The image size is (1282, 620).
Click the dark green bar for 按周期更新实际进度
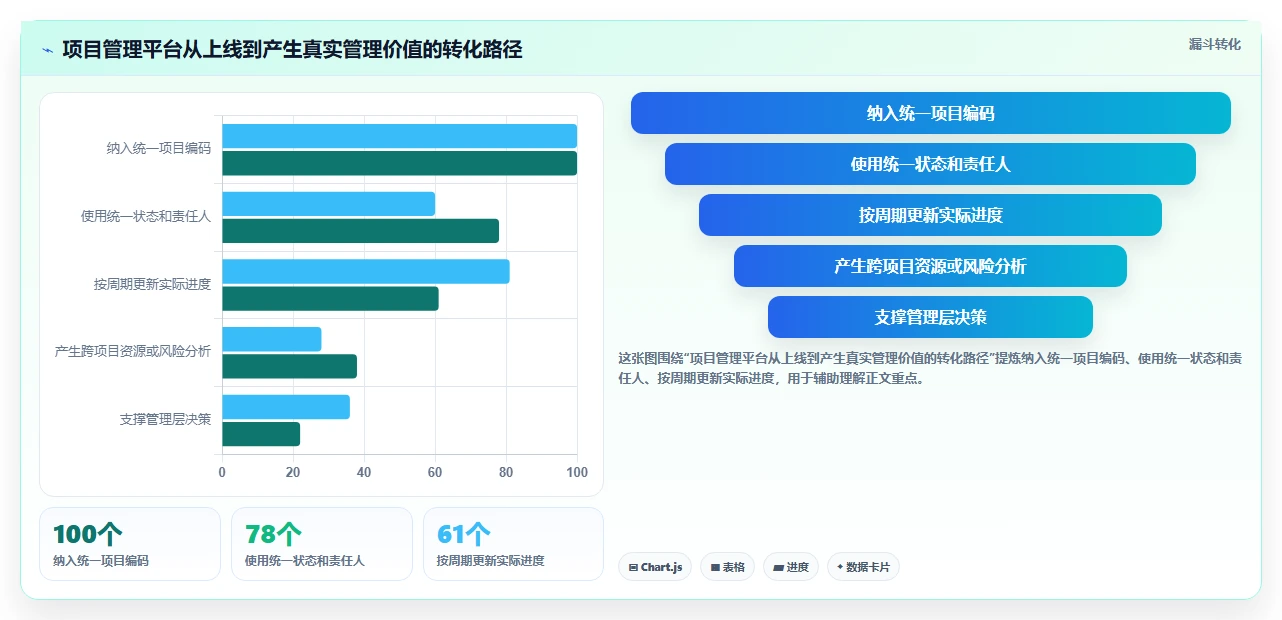click(x=330, y=299)
